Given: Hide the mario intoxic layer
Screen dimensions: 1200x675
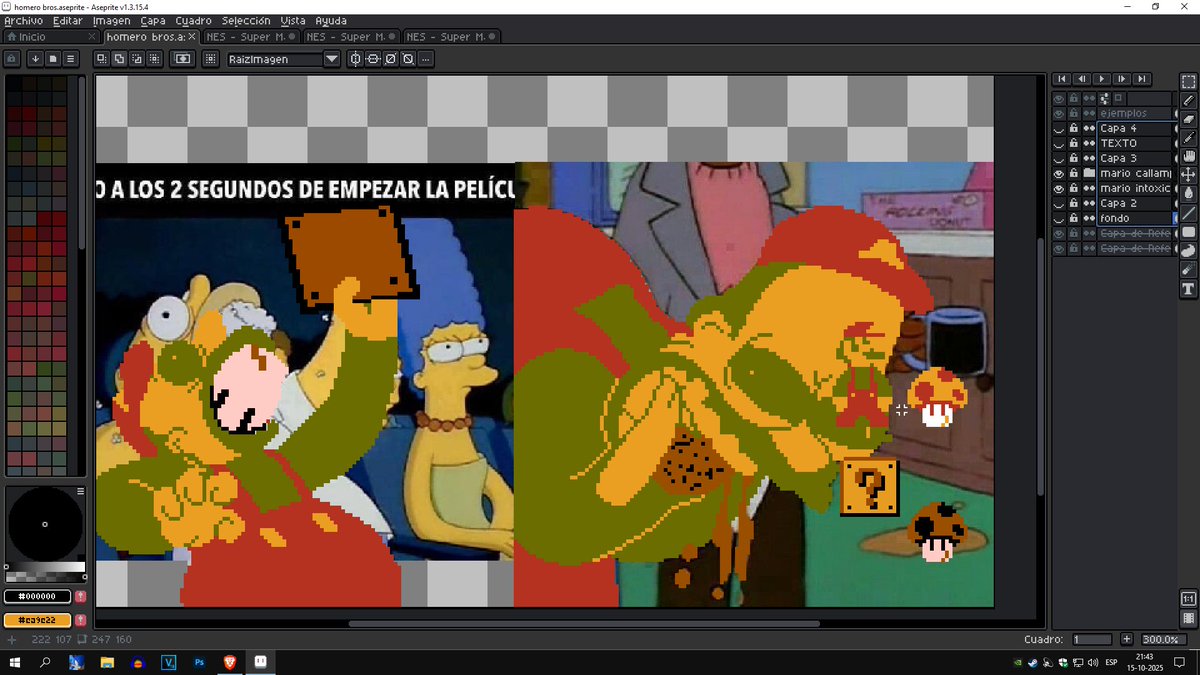Looking at the screenshot, I should click(1059, 188).
